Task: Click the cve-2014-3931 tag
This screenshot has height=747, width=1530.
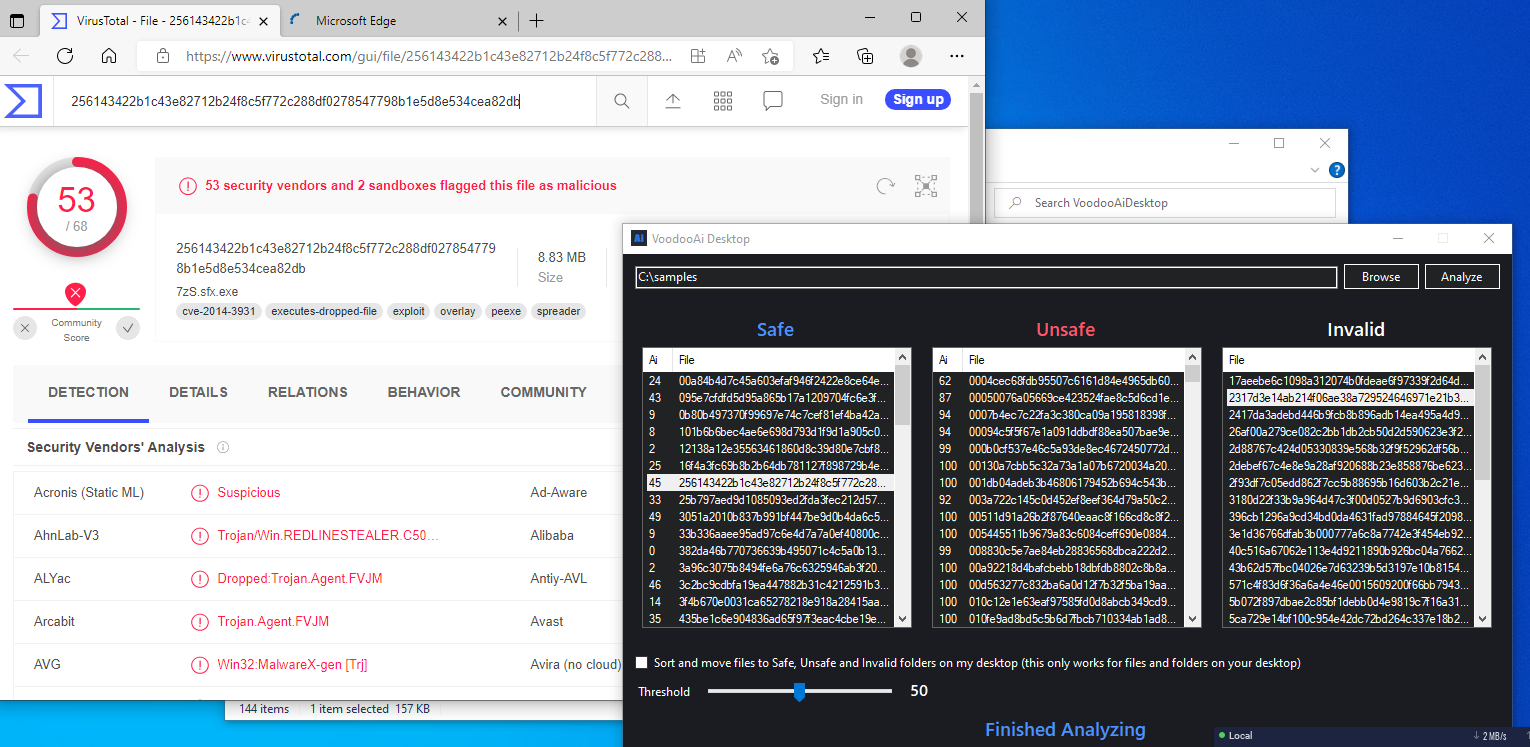Action: tap(220, 311)
